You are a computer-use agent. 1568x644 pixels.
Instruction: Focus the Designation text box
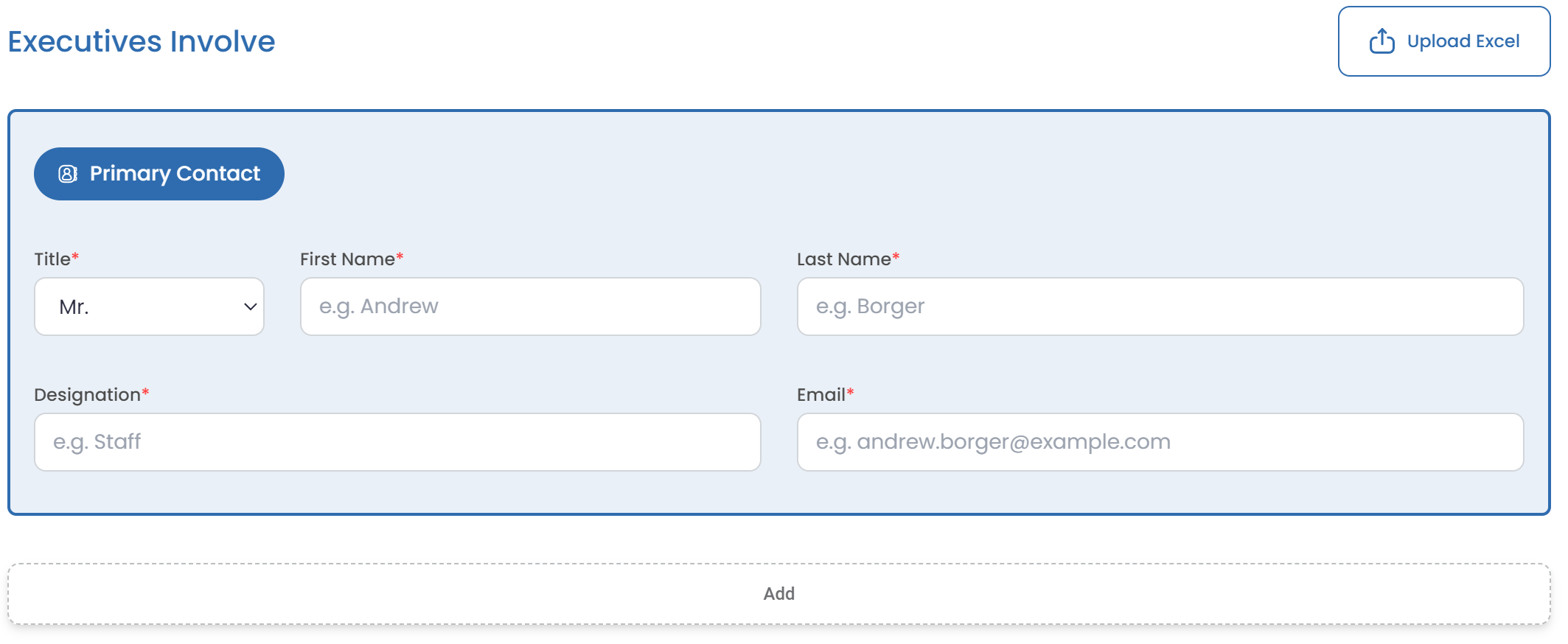tap(397, 442)
